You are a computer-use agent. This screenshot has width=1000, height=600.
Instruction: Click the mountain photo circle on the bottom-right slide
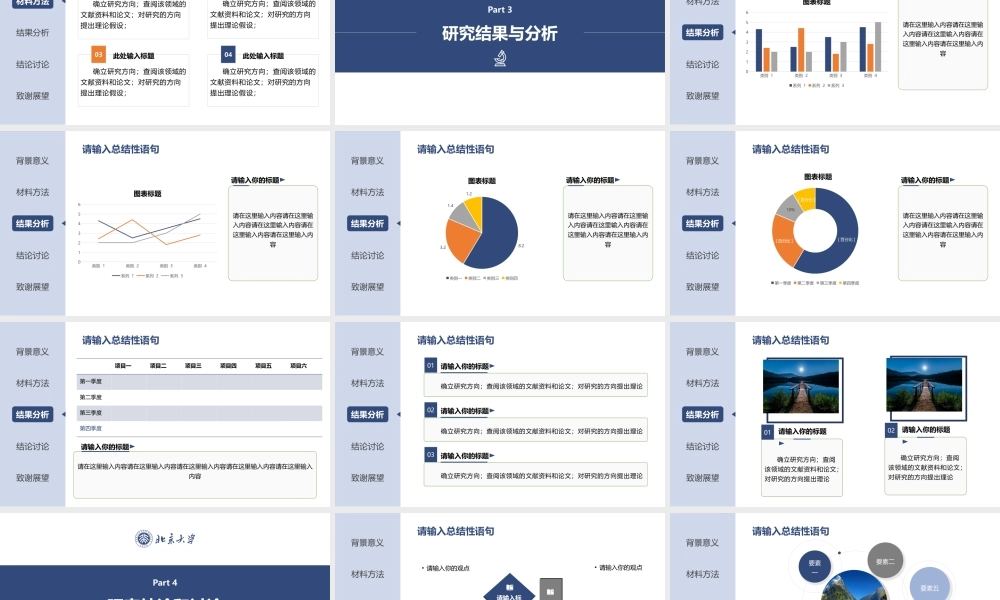tap(855, 586)
